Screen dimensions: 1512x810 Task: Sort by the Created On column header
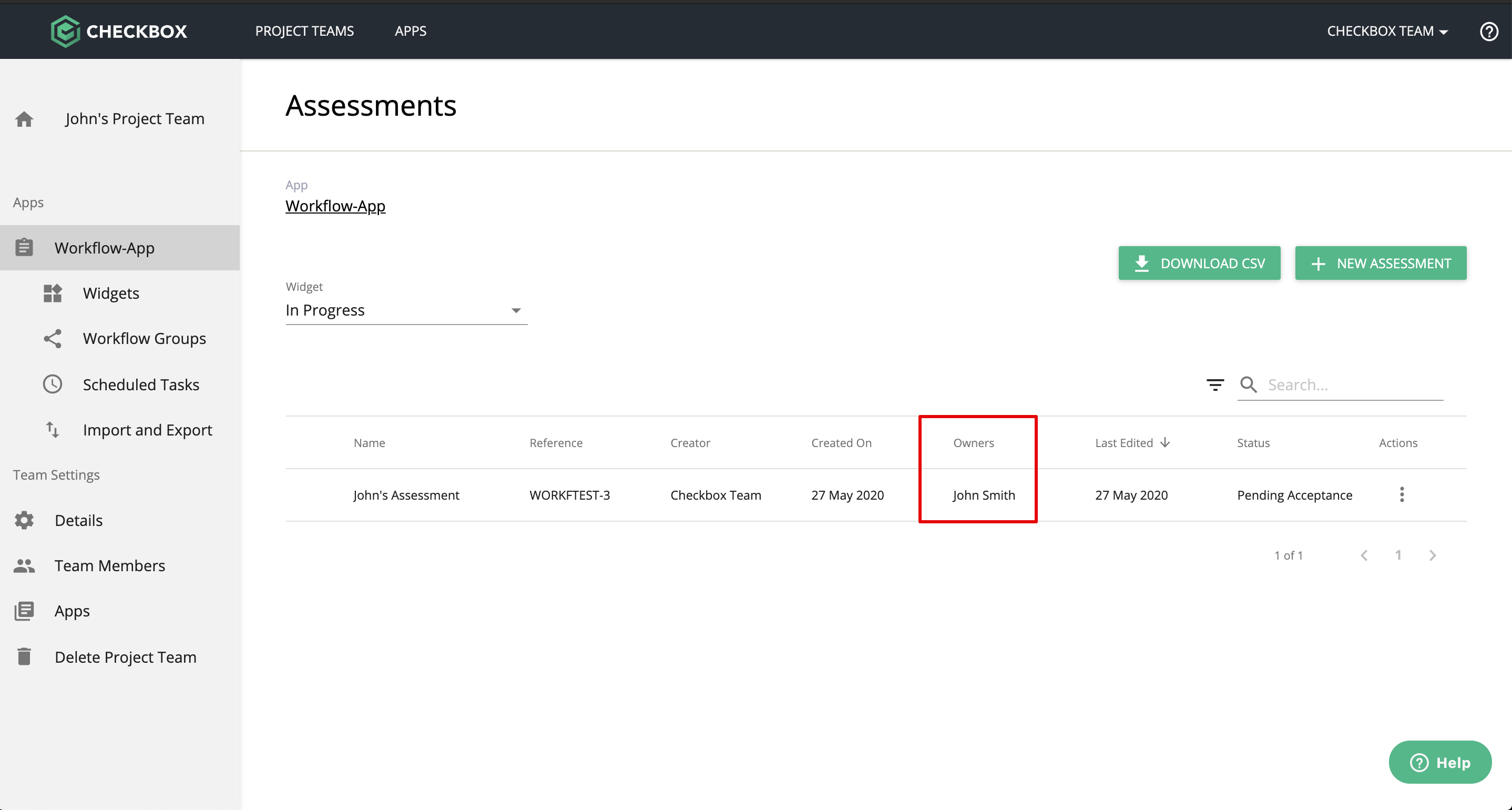coord(841,443)
